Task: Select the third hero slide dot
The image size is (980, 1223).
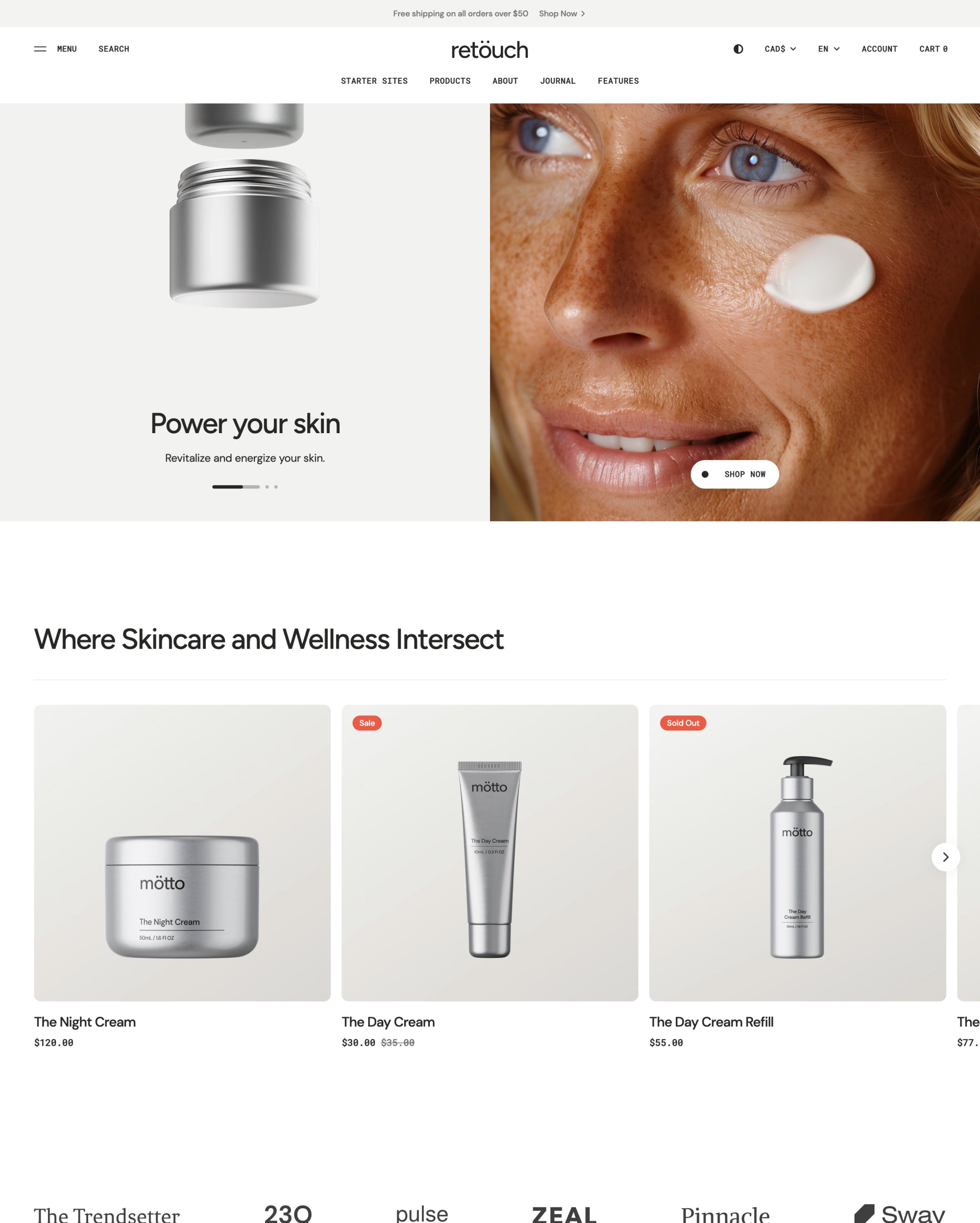Action: tap(276, 487)
